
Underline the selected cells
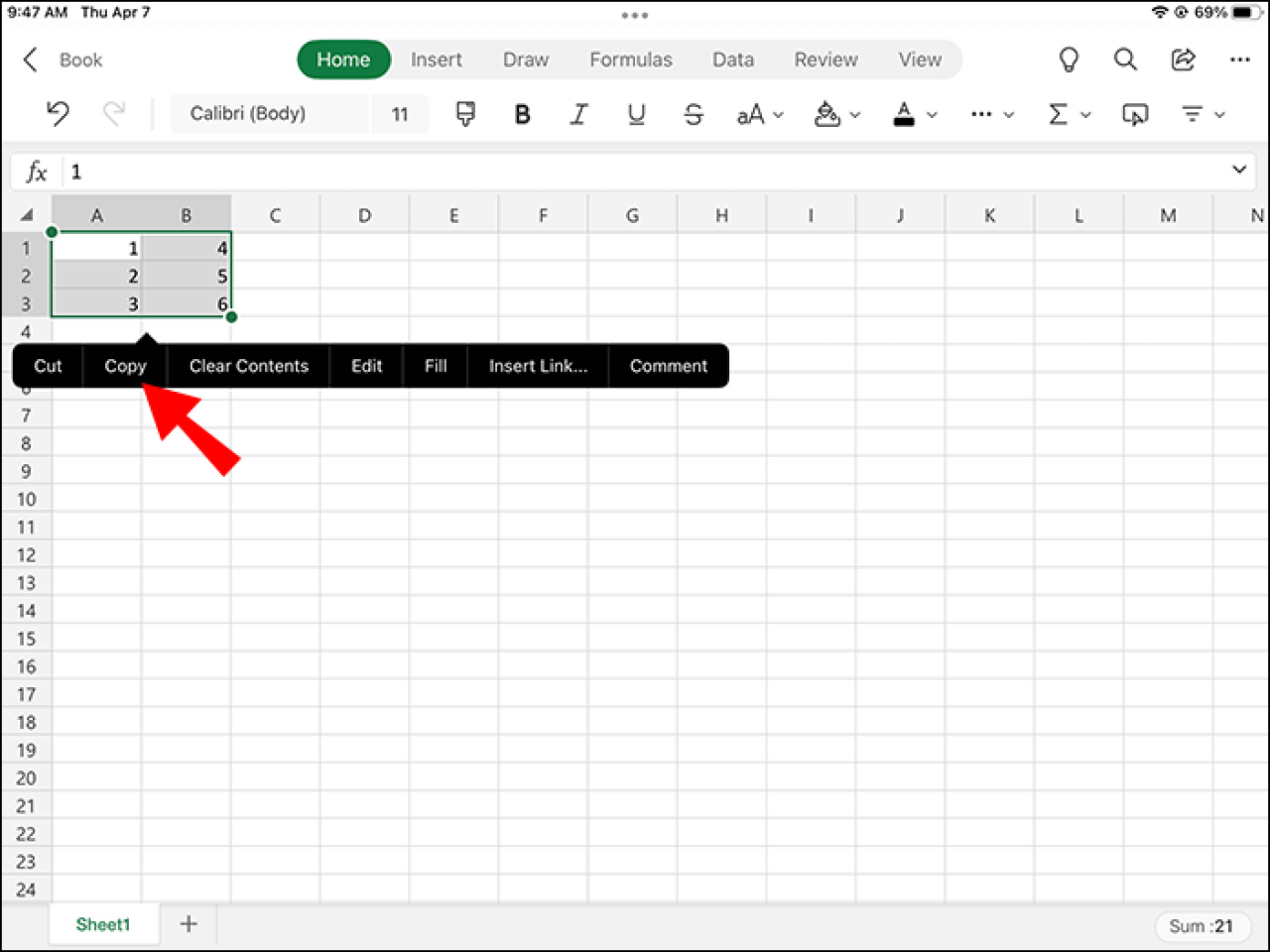(x=636, y=114)
